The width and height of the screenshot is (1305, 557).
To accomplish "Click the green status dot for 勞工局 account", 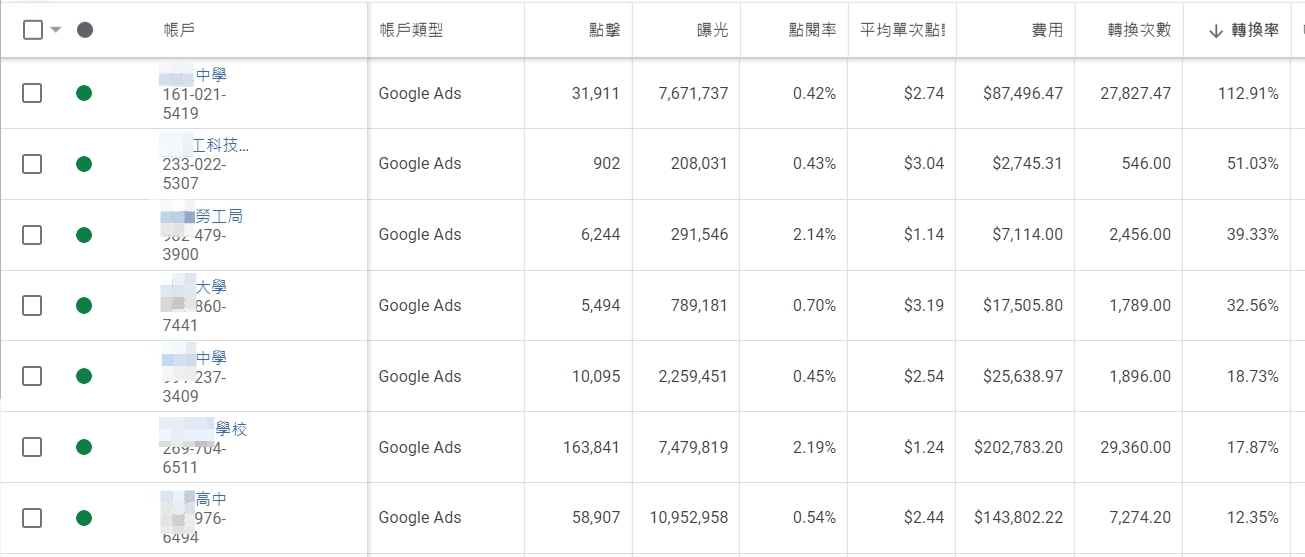I will (84, 235).
